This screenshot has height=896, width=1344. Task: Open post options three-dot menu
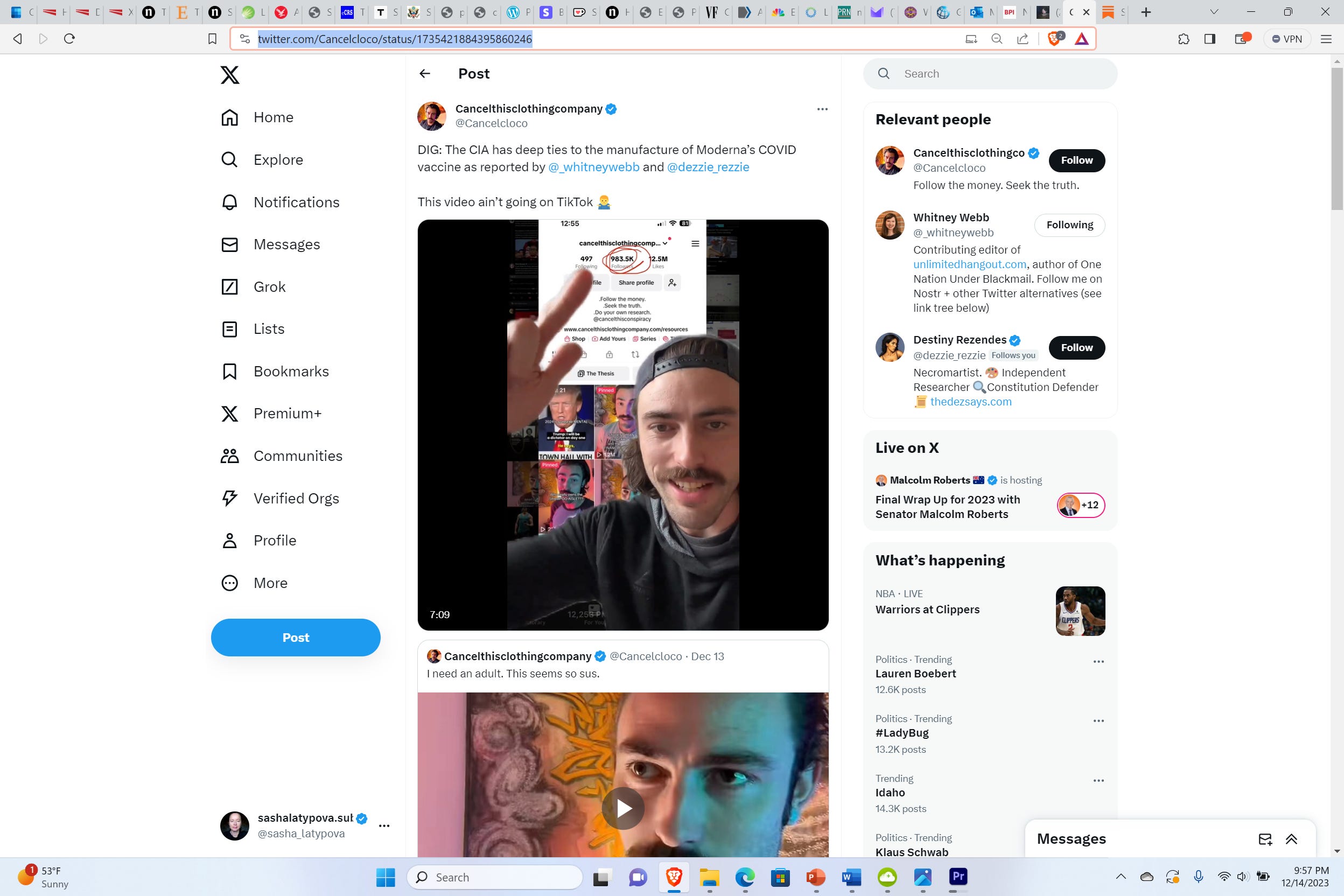click(822, 109)
